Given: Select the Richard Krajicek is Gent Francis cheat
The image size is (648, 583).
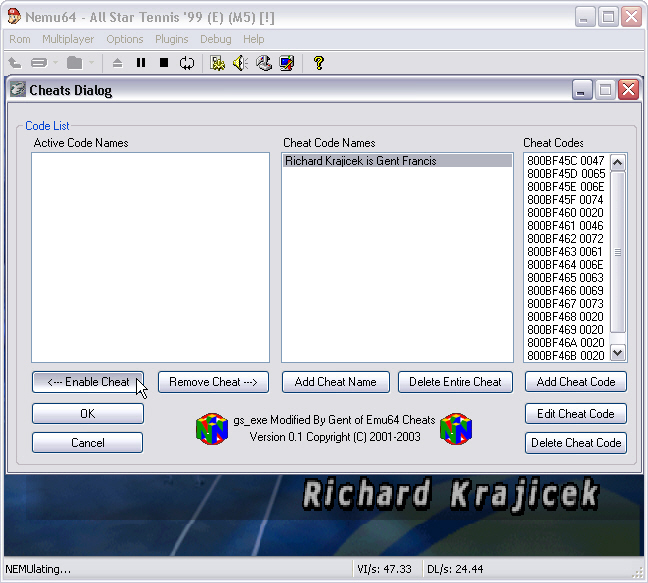Looking at the screenshot, I should coord(398,161).
